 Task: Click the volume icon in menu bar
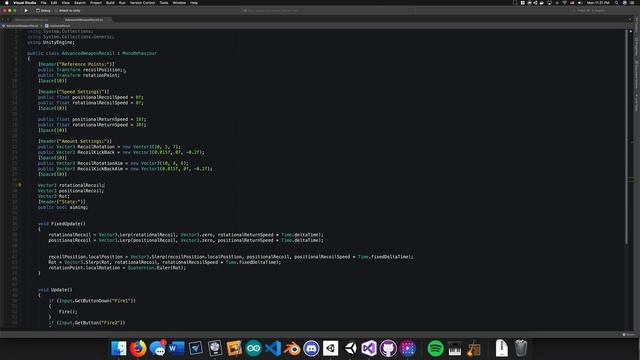point(580,2)
